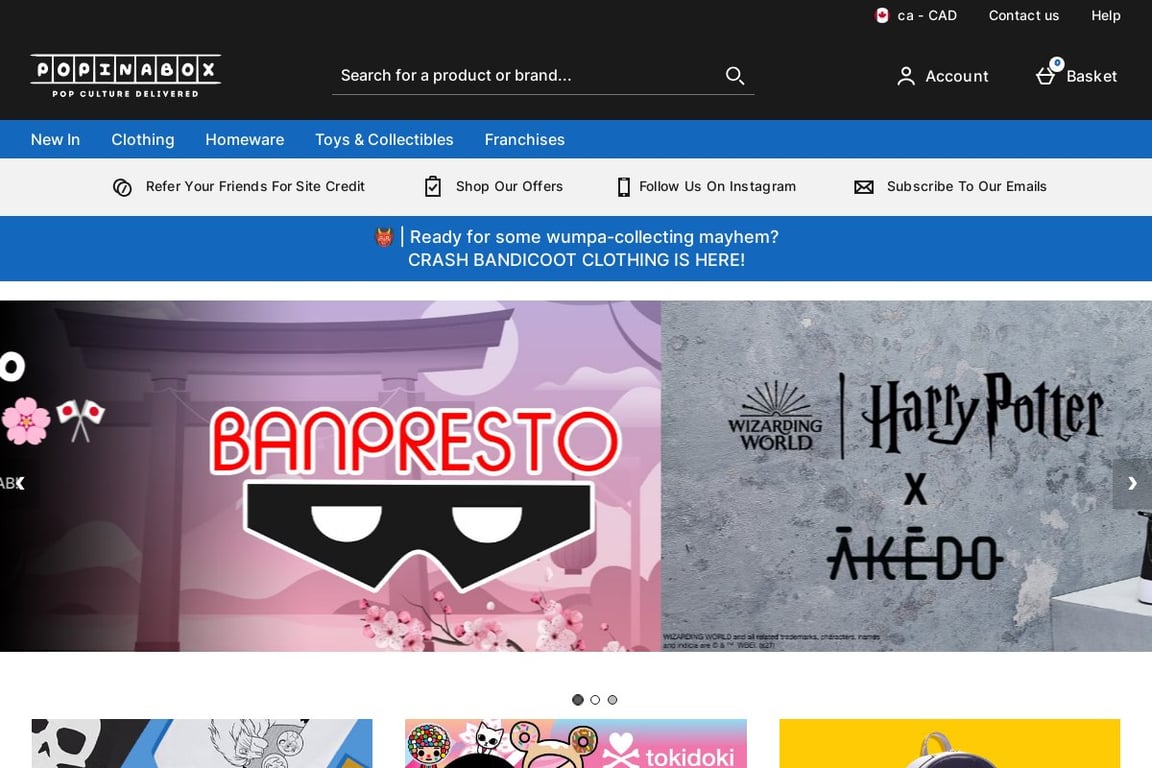Image resolution: width=1152 pixels, height=768 pixels.
Task: Click the product search input field
Action: click(x=543, y=75)
